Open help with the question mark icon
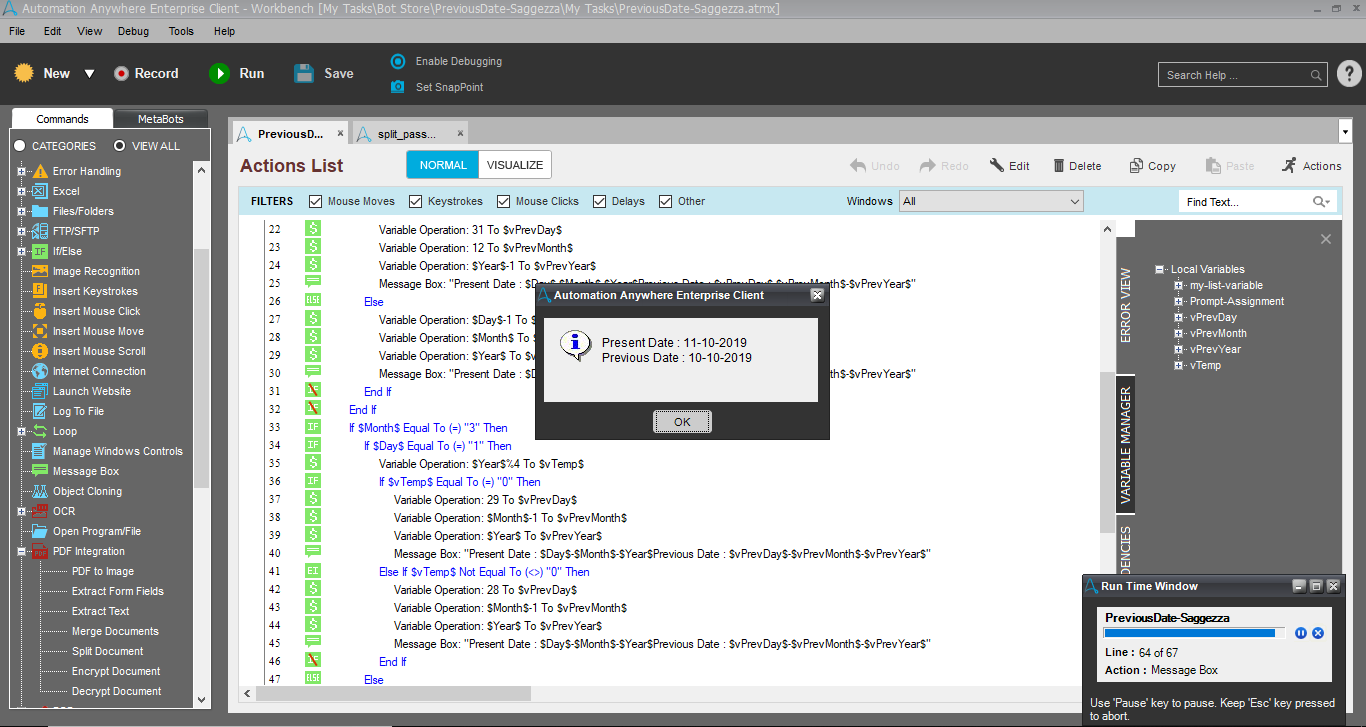 point(1349,74)
